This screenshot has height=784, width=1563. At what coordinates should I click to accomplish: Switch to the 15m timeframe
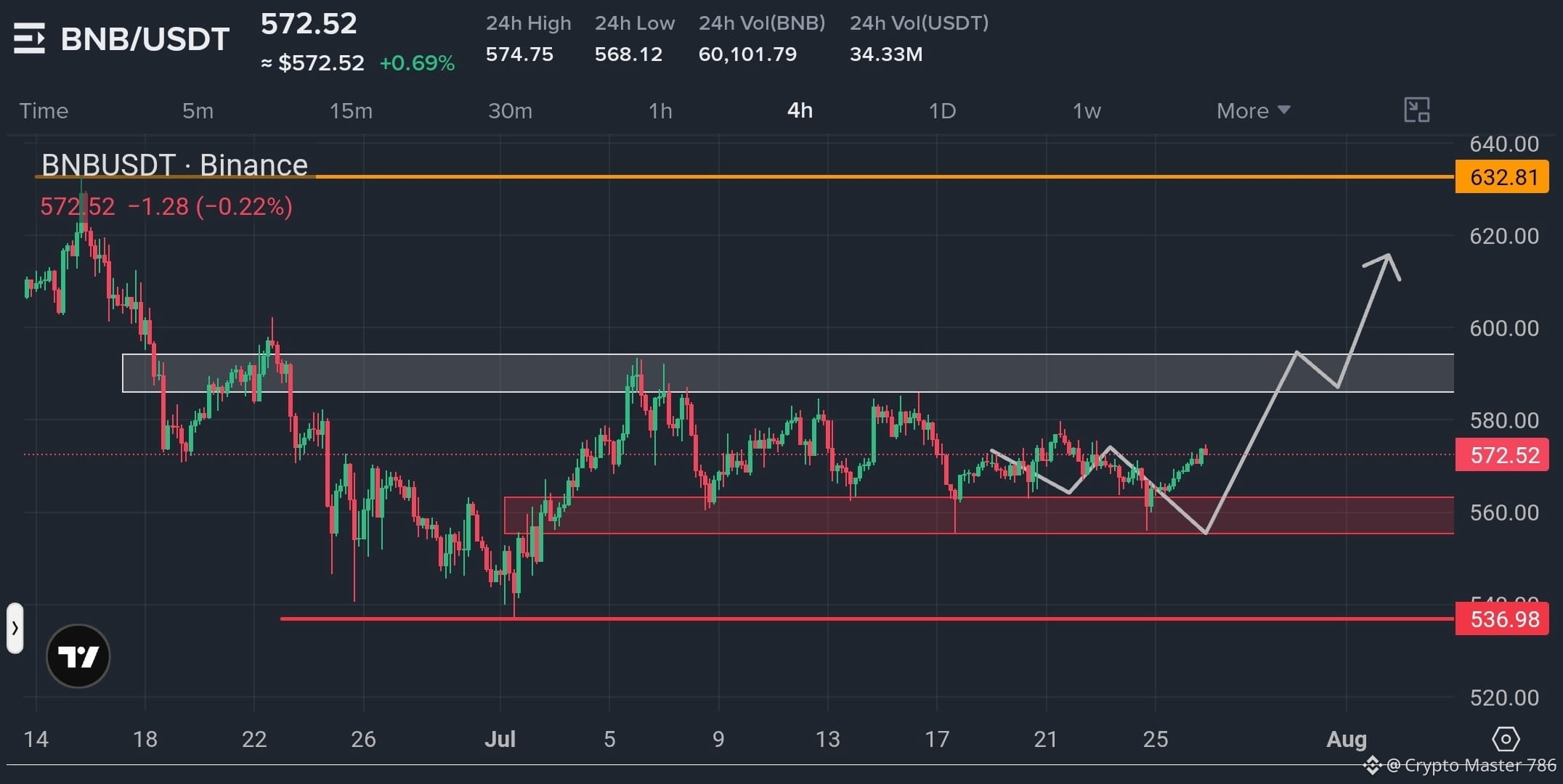click(351, 110)
